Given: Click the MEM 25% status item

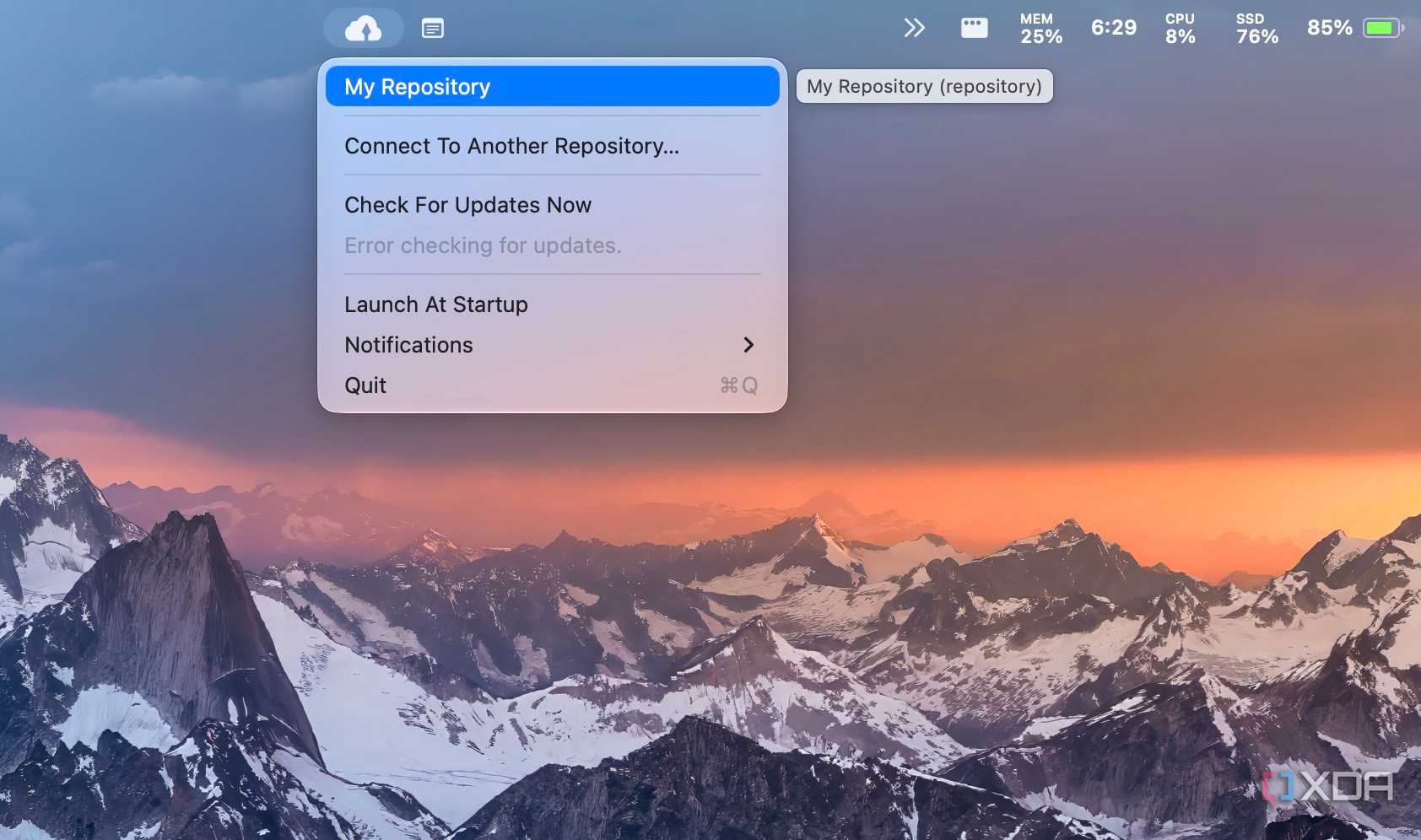Looking at the screenshot, I should pyautogui.click(x=1041, y=29).
